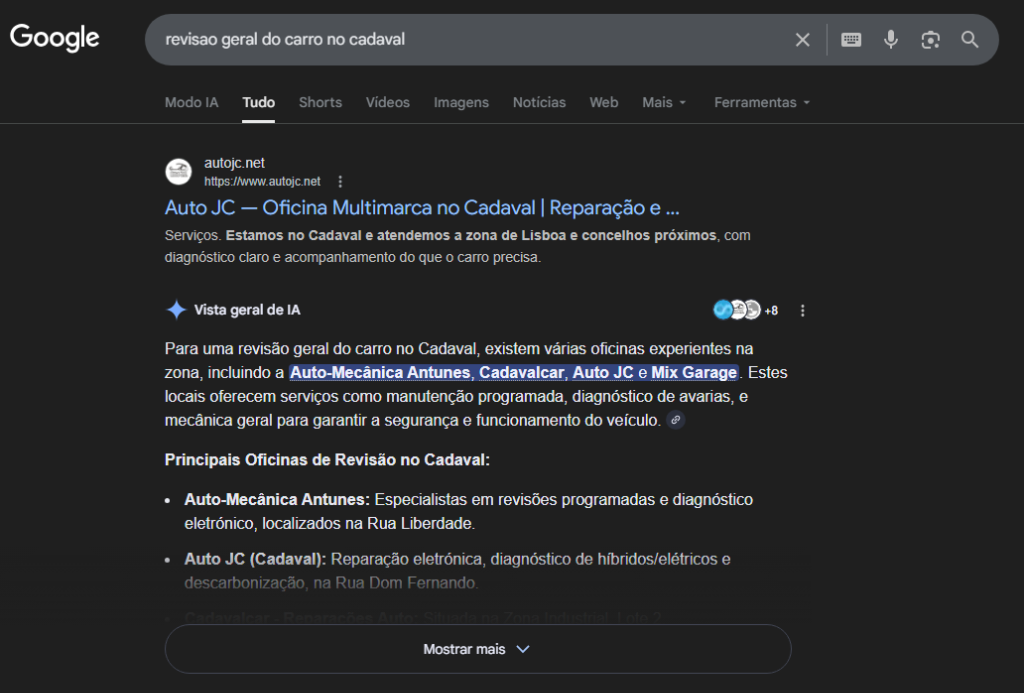Screen dimensions: 1024x693
Task: Expand the Mais dropdown in the tabs row
Action: (x=663, y=102)
